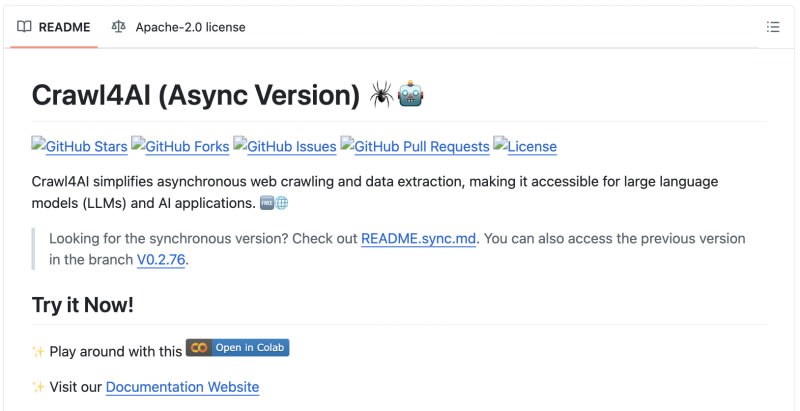Visit the Documentation Website link
Viewport: 800px width, 411px height.
click(x=182, y=387)
